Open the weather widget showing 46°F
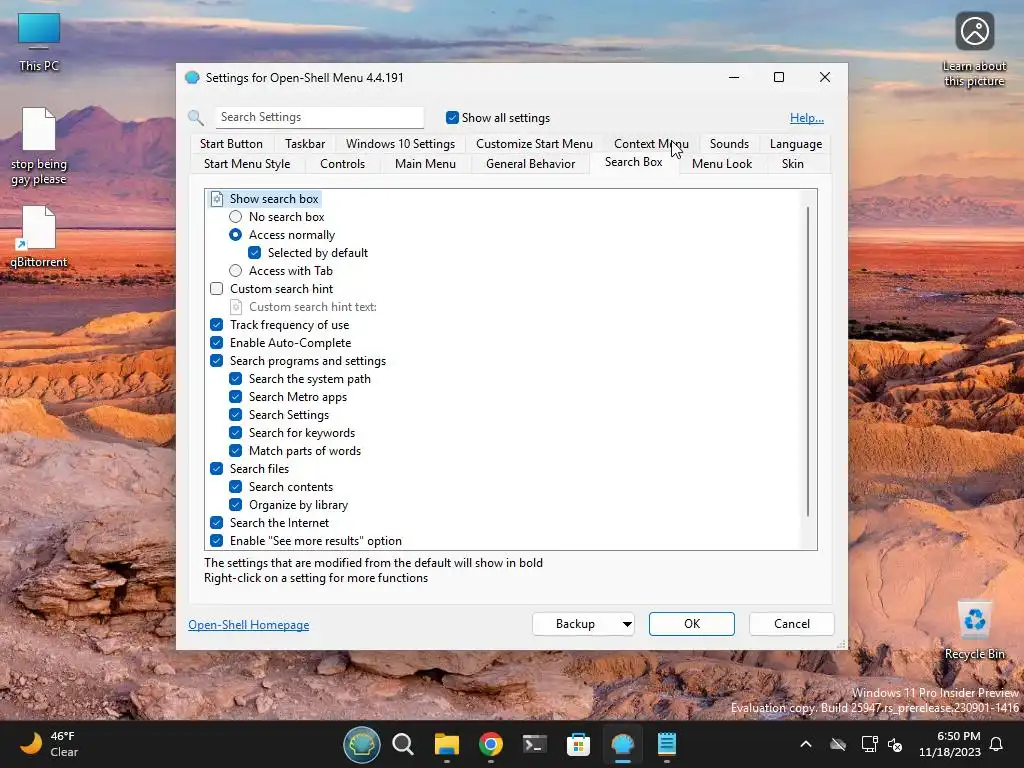The width and height of the screenshot is (1024, 768). click(x=49, y=744)
